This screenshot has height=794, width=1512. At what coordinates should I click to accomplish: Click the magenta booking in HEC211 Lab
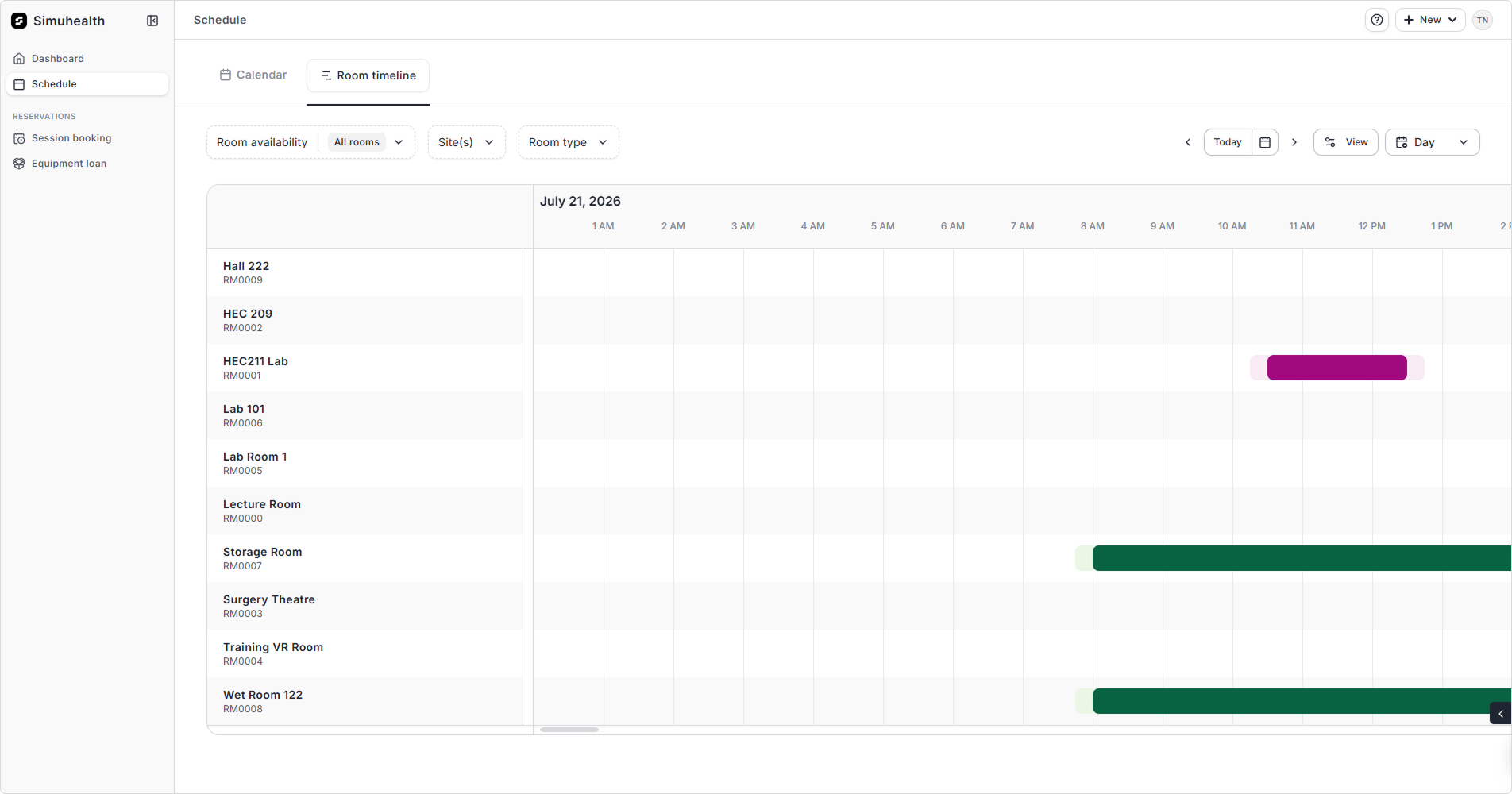[x=1337, y=368]
